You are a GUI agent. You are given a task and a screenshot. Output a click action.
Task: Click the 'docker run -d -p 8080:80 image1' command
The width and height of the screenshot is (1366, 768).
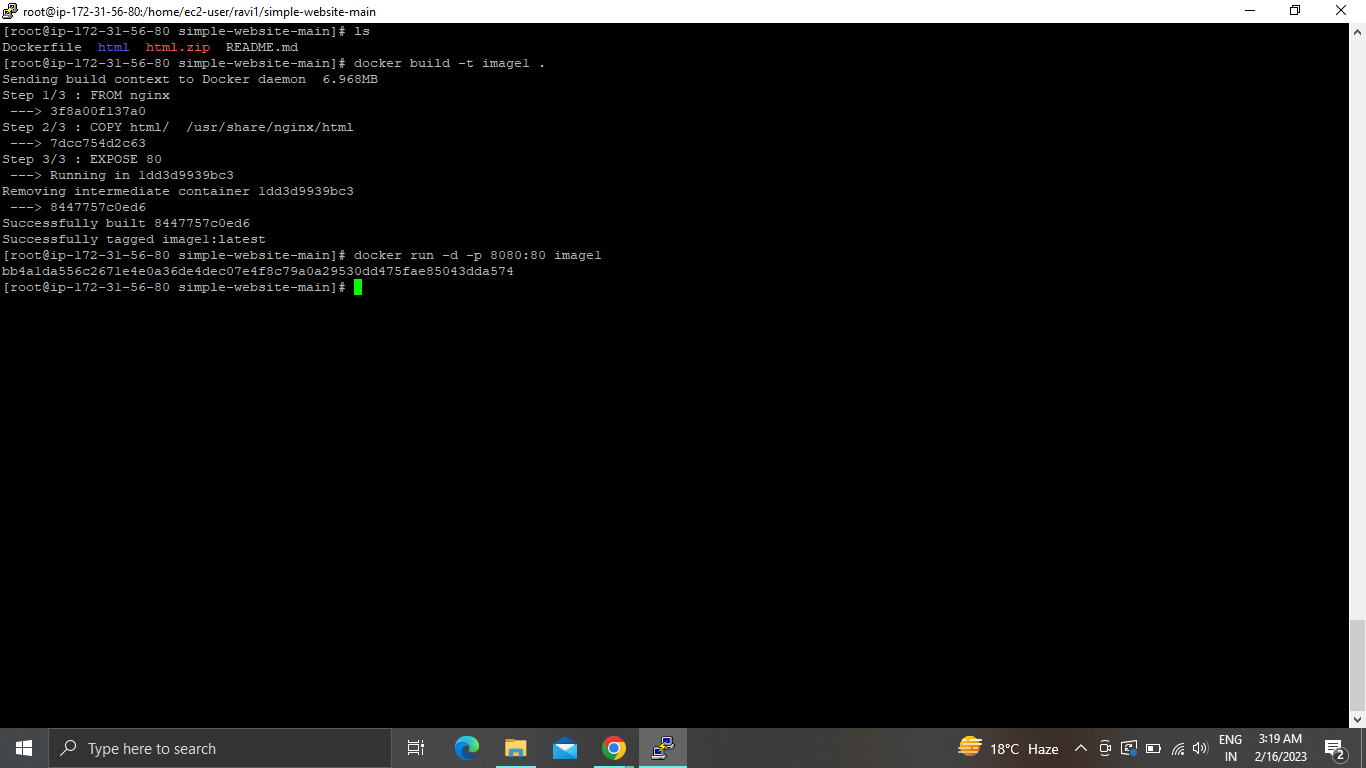point(477,255)
